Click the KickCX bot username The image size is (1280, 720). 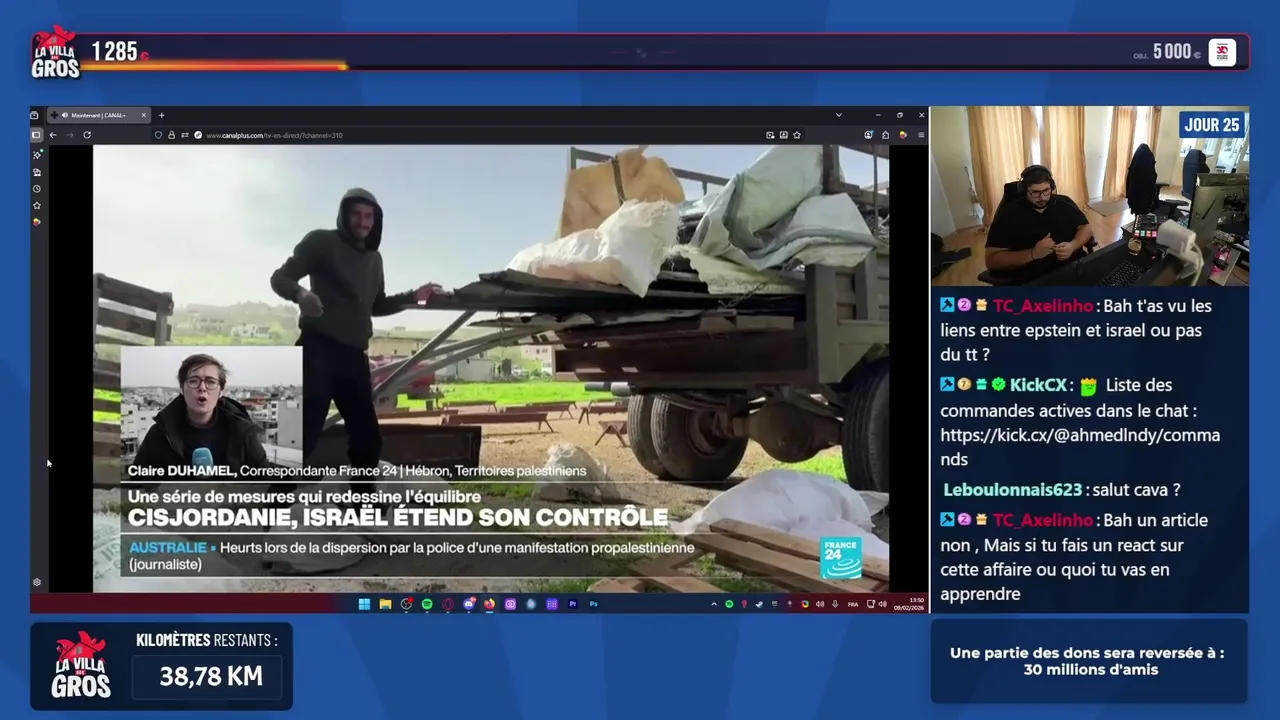(1038, 385)
